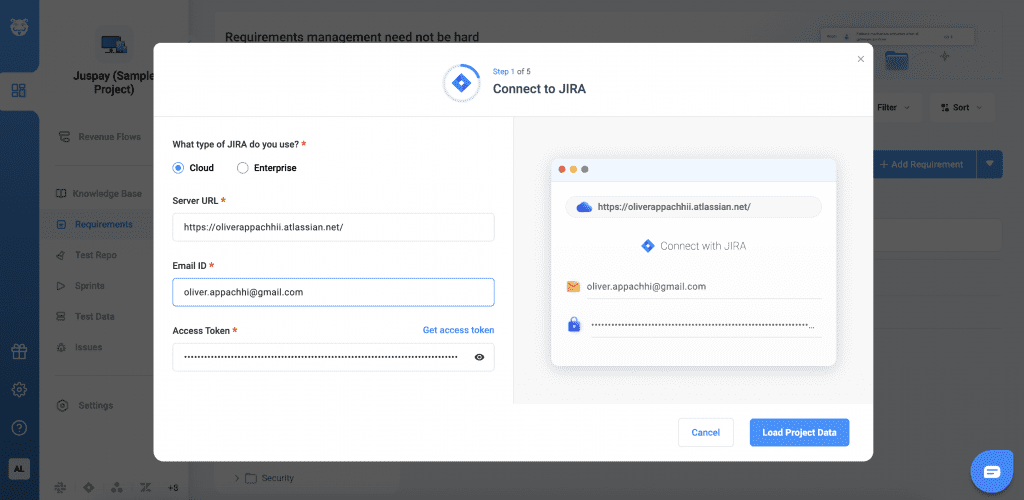Click the help question mark icon
The image size is (1024, 500).
(19, 428)
